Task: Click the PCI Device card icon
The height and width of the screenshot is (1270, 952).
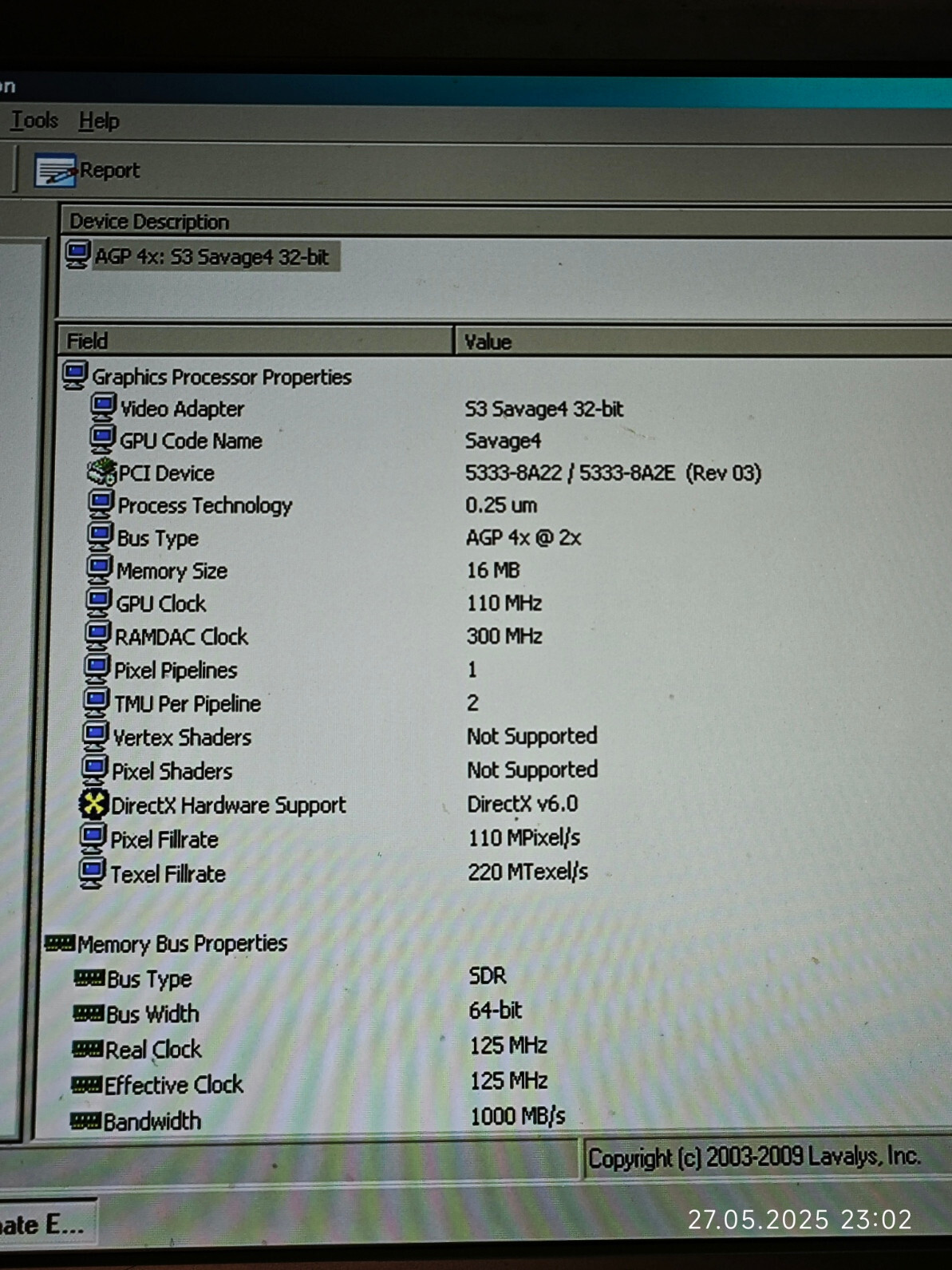Action: pos(101,472)
